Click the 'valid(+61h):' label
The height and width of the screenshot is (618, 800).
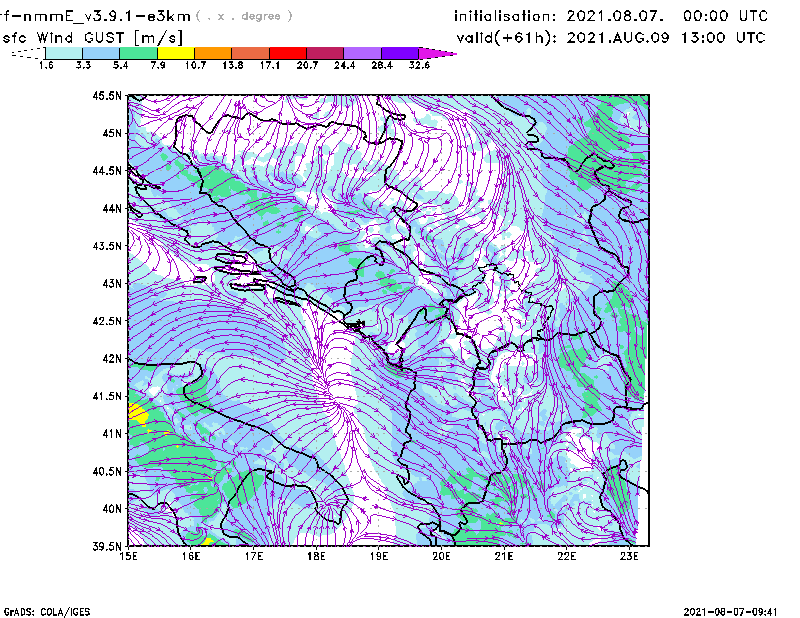pos(507,38)
